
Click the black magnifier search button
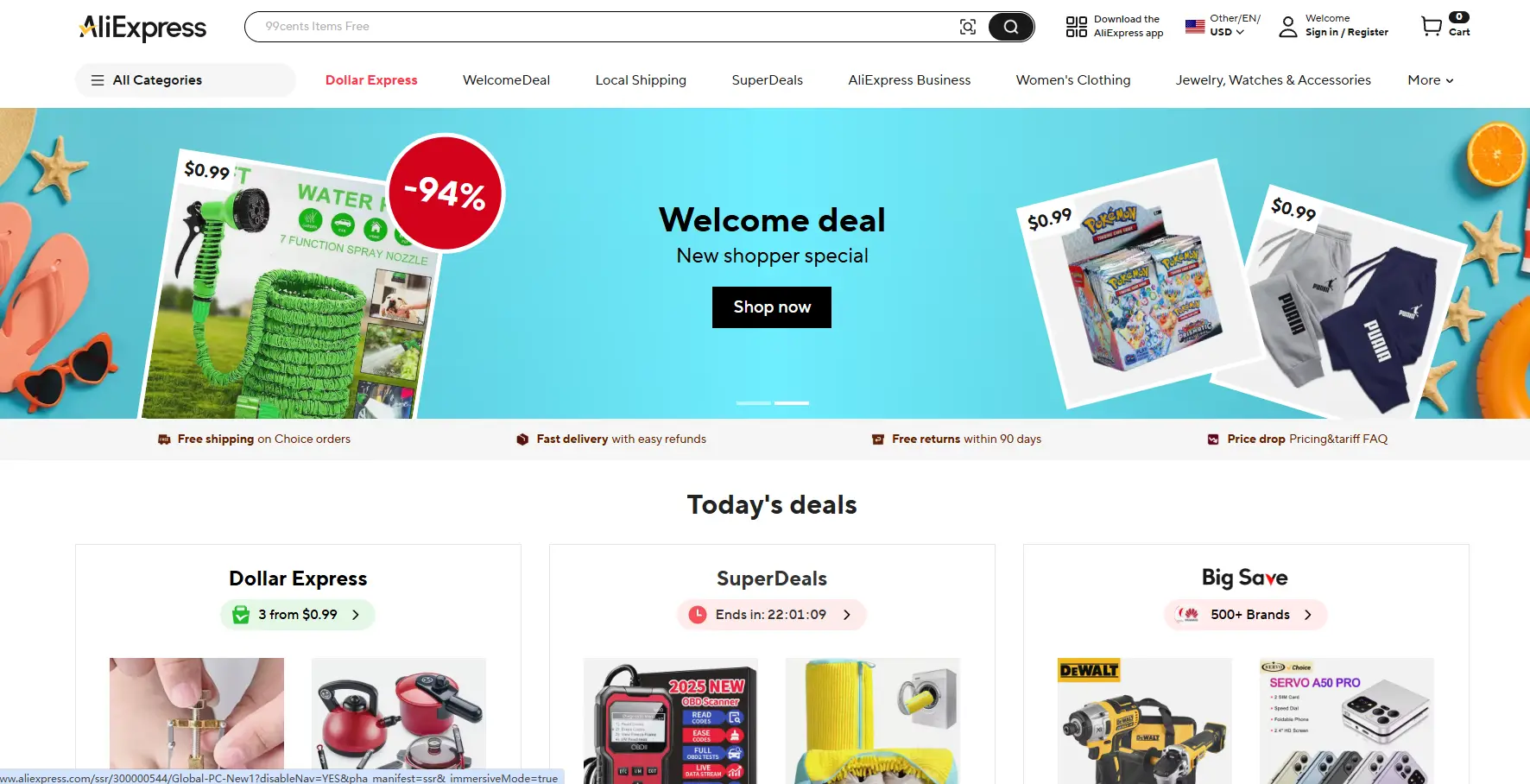coord(1010,27)
